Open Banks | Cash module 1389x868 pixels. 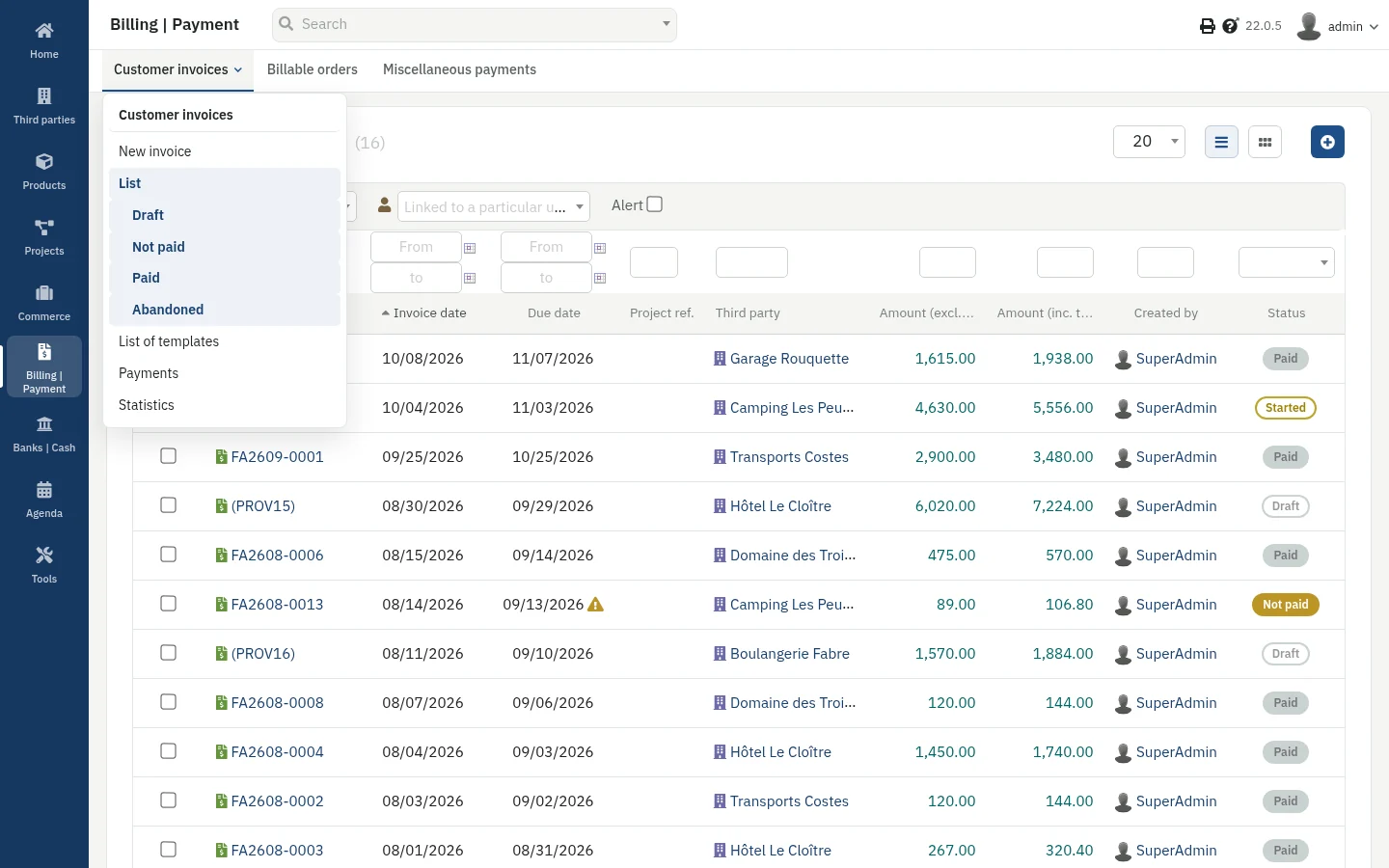[44, 434]
